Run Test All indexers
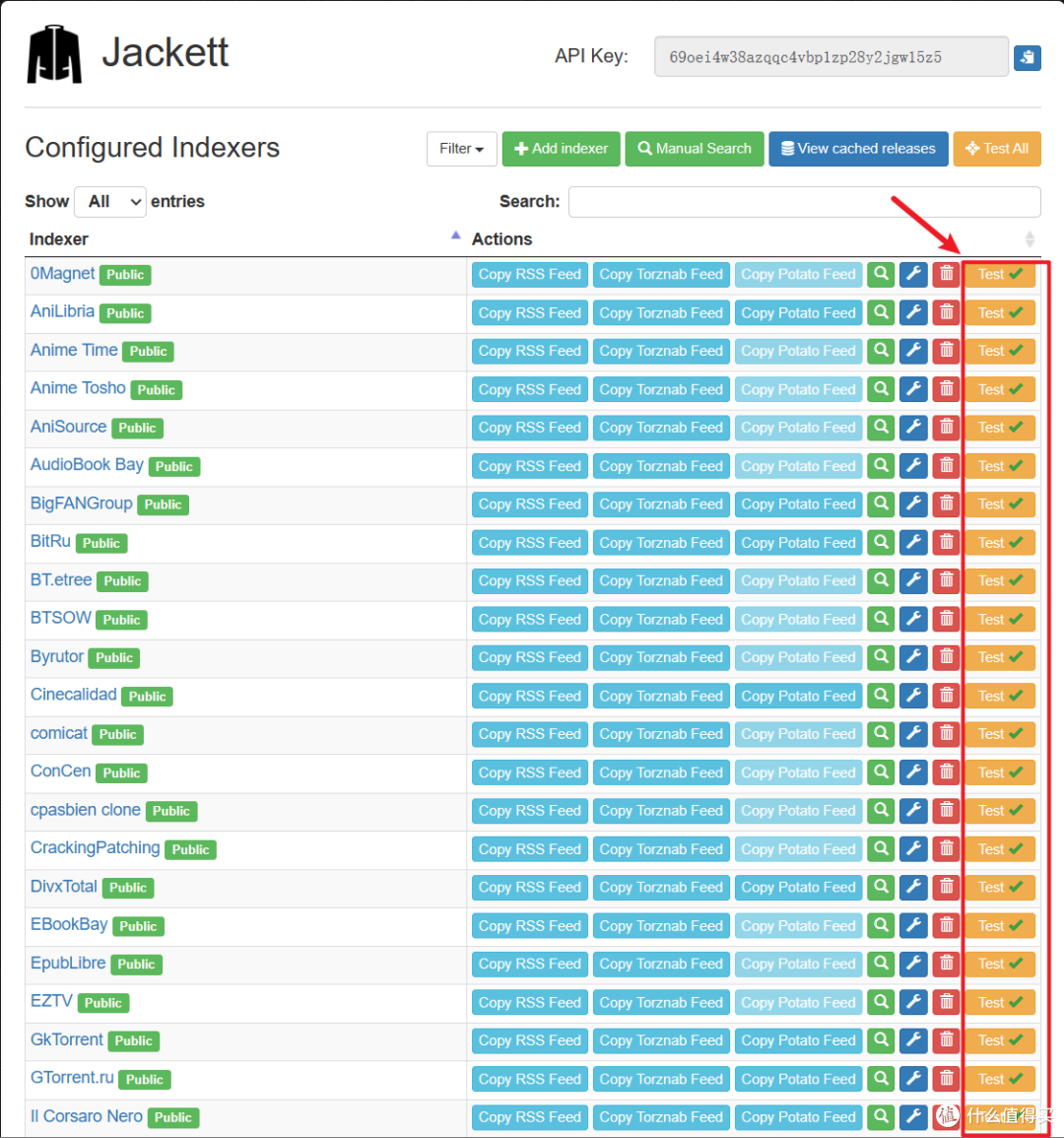Screen dimensions: 1064x1138 [997, 149]
